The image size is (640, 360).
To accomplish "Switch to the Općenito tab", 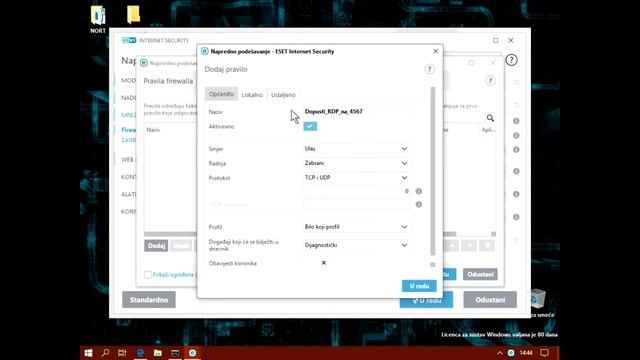I will [x=221, y=94].
